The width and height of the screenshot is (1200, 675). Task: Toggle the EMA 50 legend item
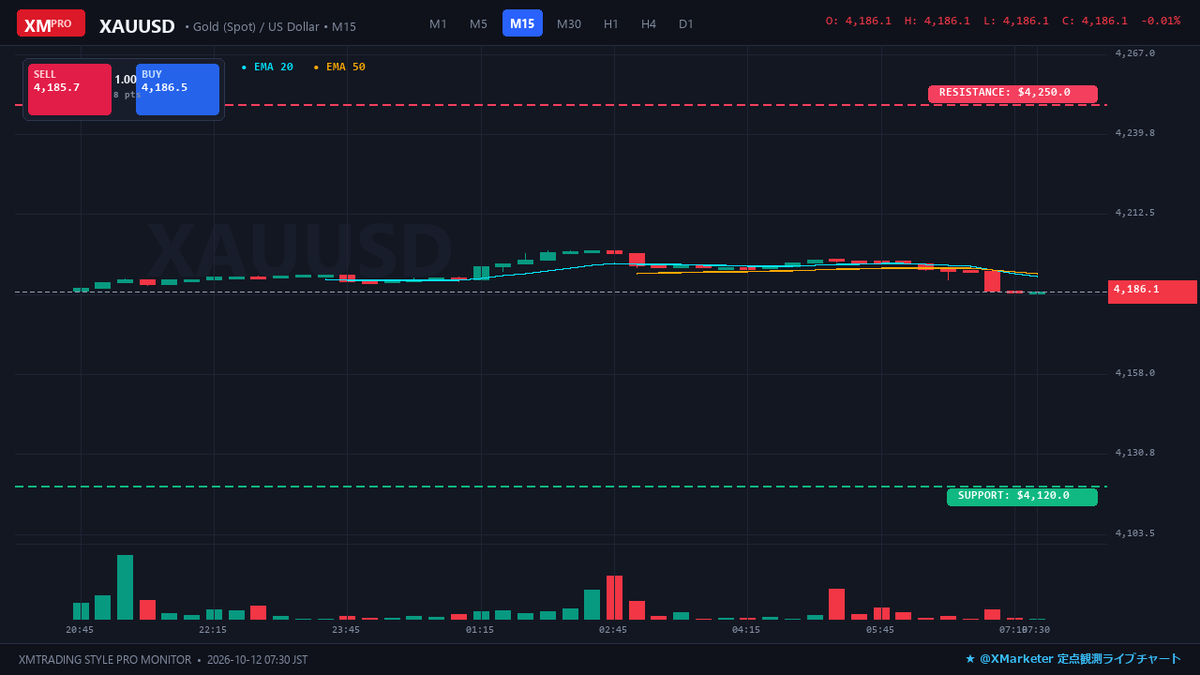[340, 67]
